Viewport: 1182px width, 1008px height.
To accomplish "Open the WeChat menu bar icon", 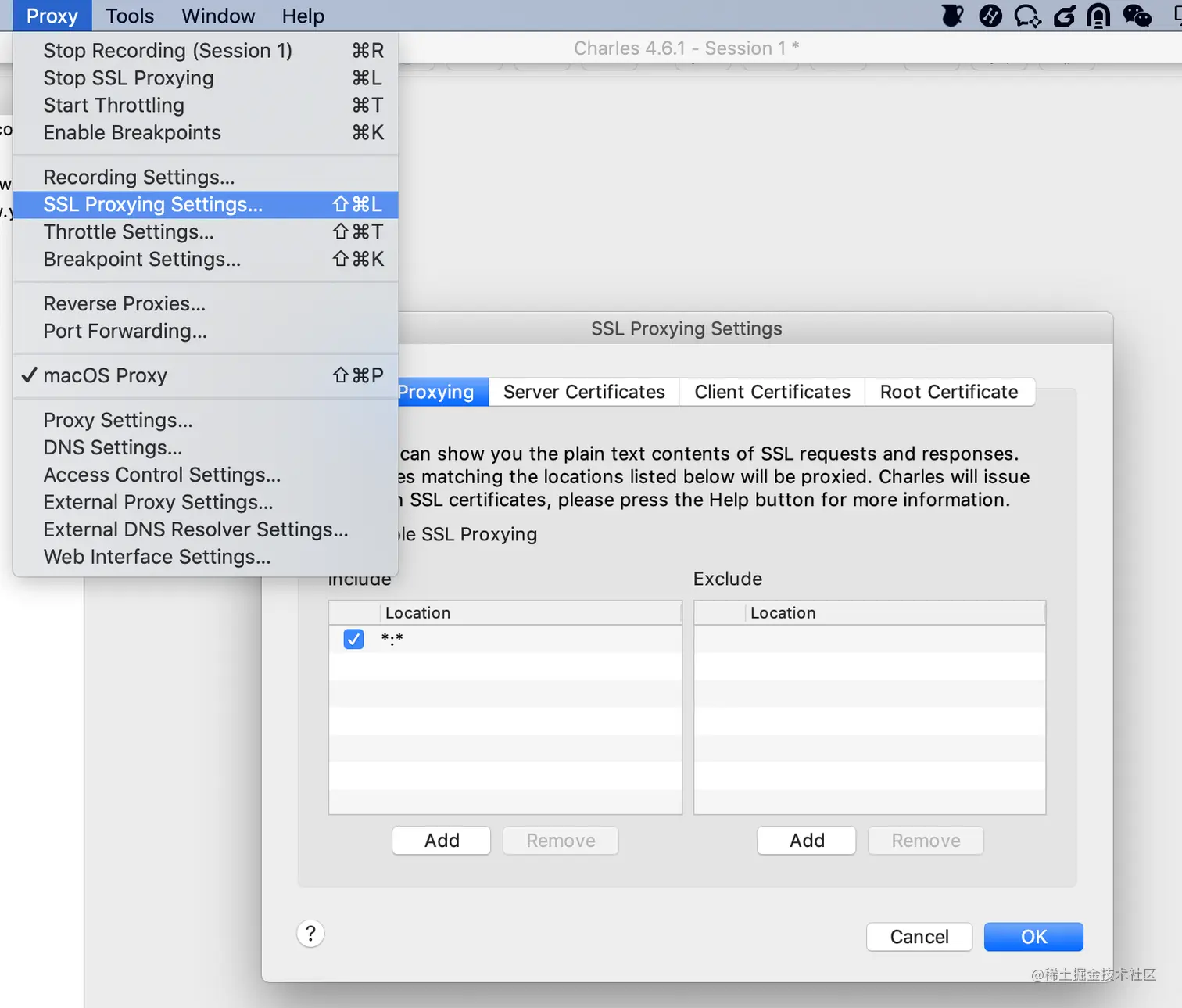I will [x=1137, y=16].
